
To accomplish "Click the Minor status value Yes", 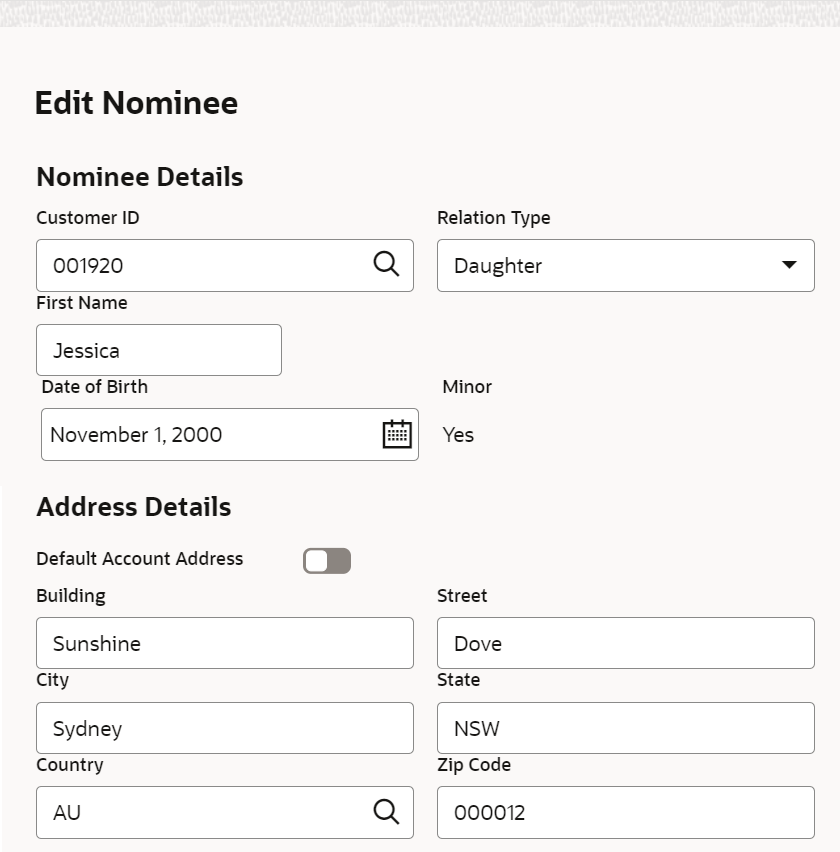I will (x=458, y=435).
